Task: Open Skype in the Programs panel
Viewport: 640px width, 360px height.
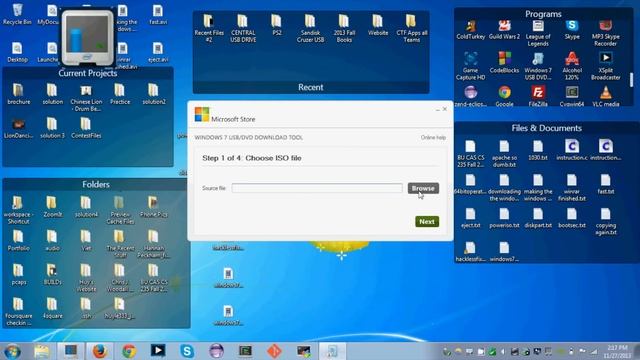Action: click(572, 29)
